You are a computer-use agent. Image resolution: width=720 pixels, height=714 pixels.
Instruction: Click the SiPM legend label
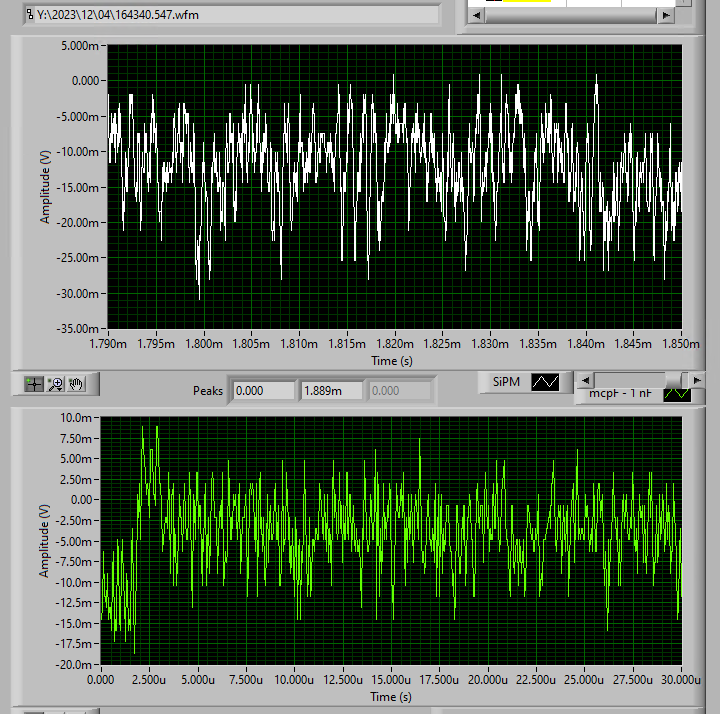[x=506, y=382]
